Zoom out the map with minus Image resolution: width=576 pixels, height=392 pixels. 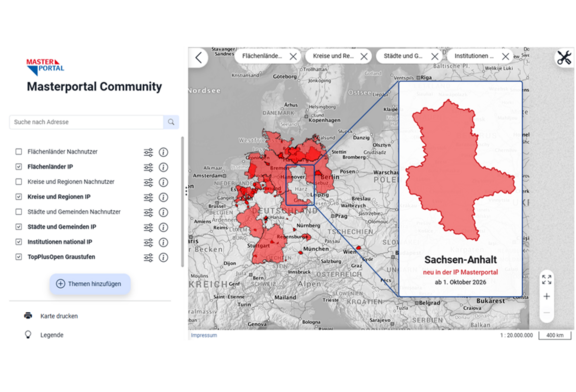pyautogui.click(x=547, y=313)
